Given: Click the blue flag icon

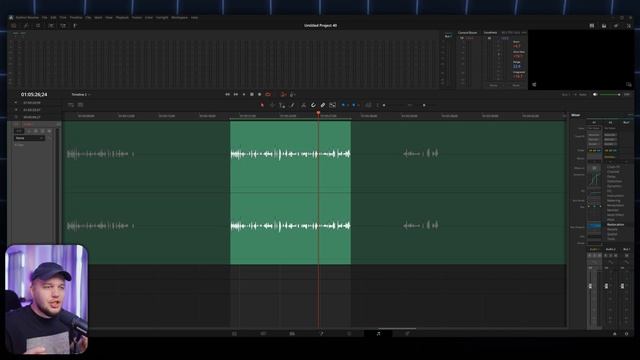Looking at the screenshot, I should point(343,105).
